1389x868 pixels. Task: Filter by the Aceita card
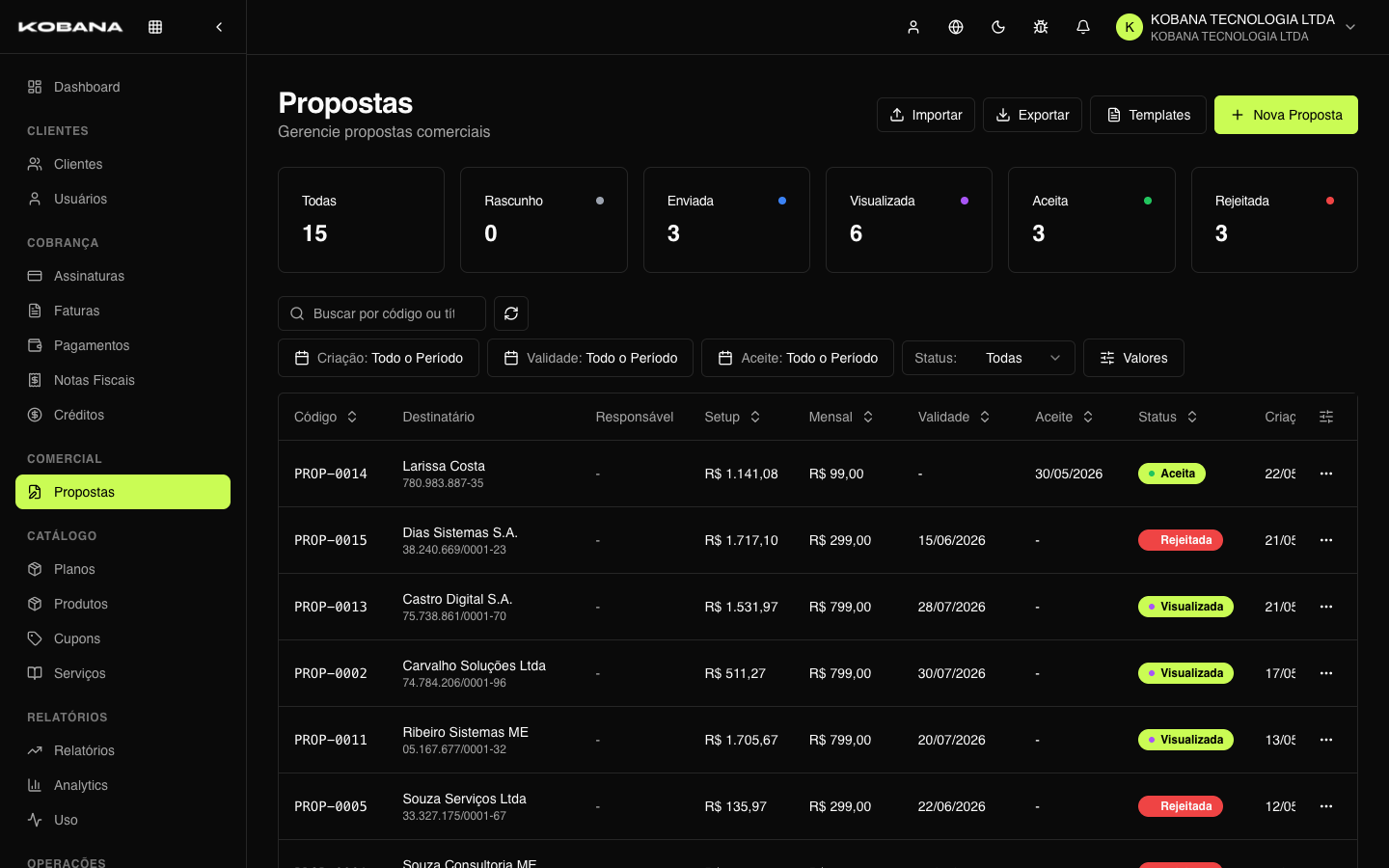coord(1092,220)
